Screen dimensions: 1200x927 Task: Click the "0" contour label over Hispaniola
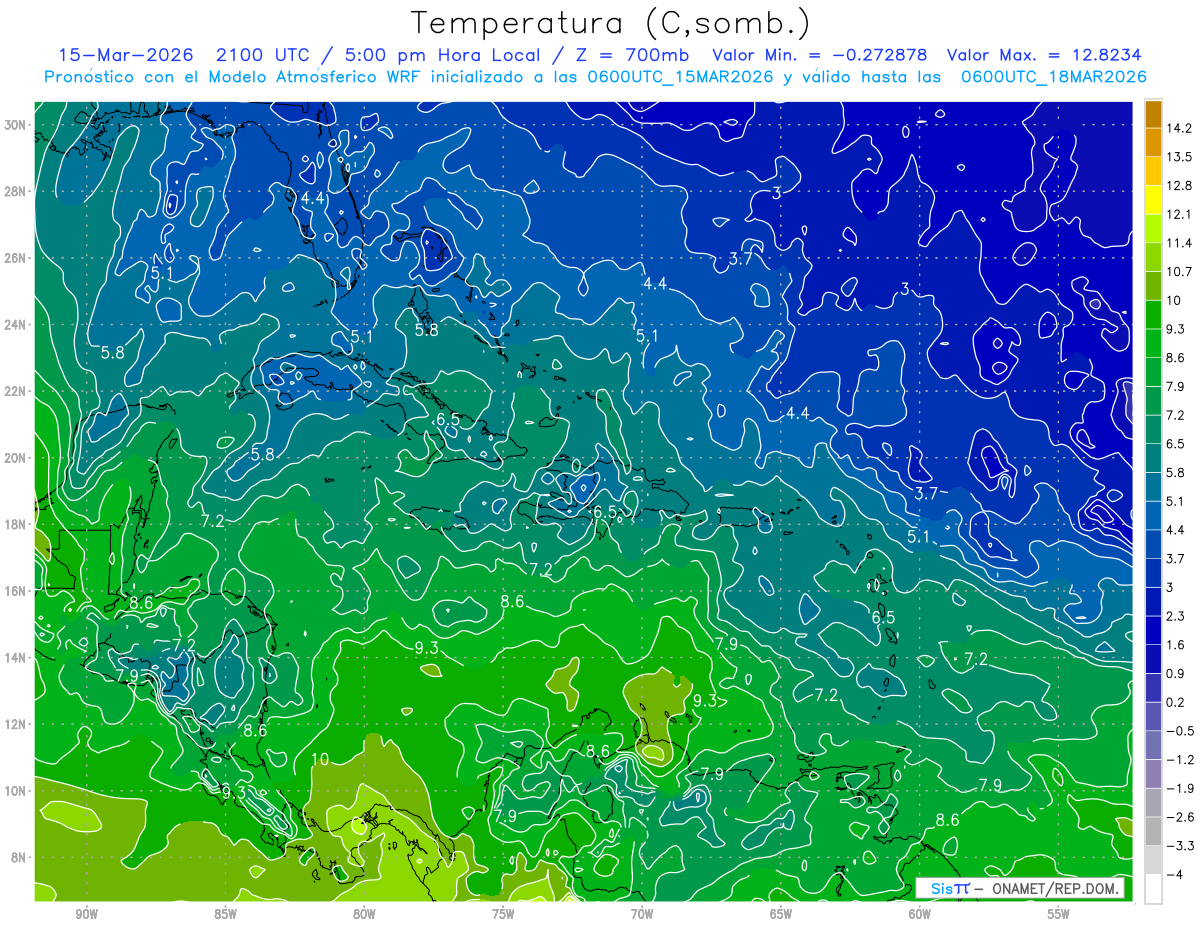pos(576,465)
